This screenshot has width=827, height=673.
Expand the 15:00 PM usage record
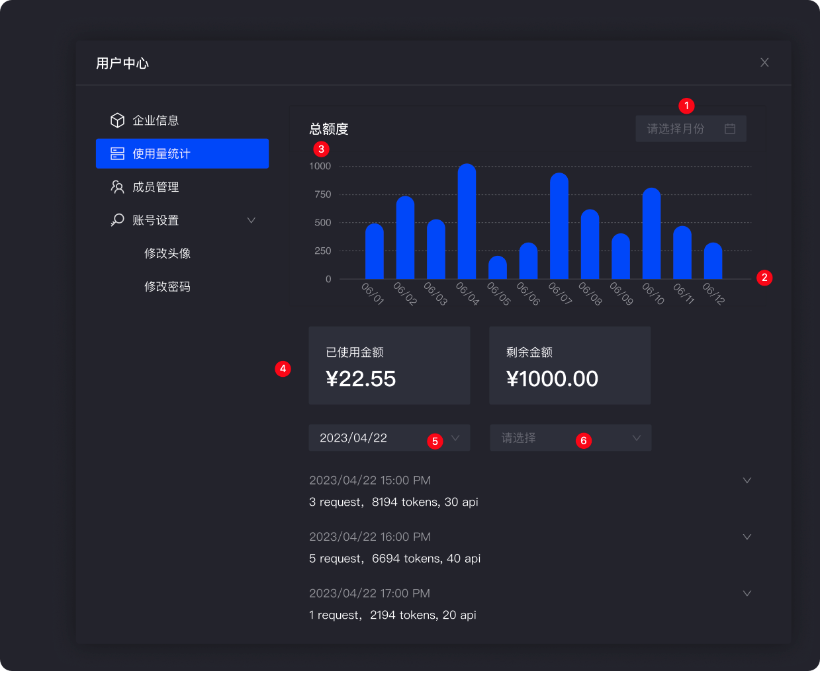tap(747, 480)
